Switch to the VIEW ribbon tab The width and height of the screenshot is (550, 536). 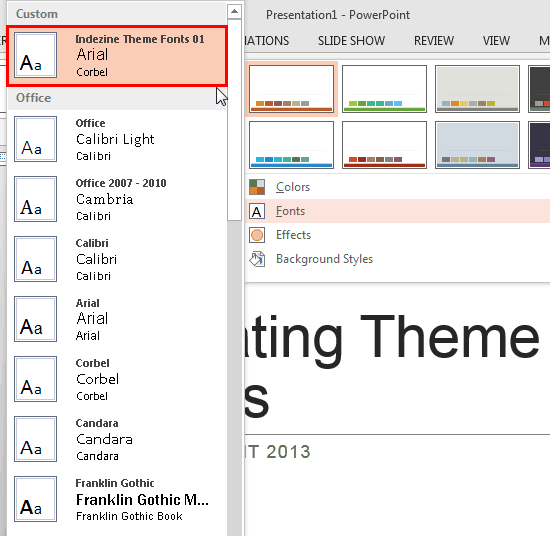click(x=496, y=41)
